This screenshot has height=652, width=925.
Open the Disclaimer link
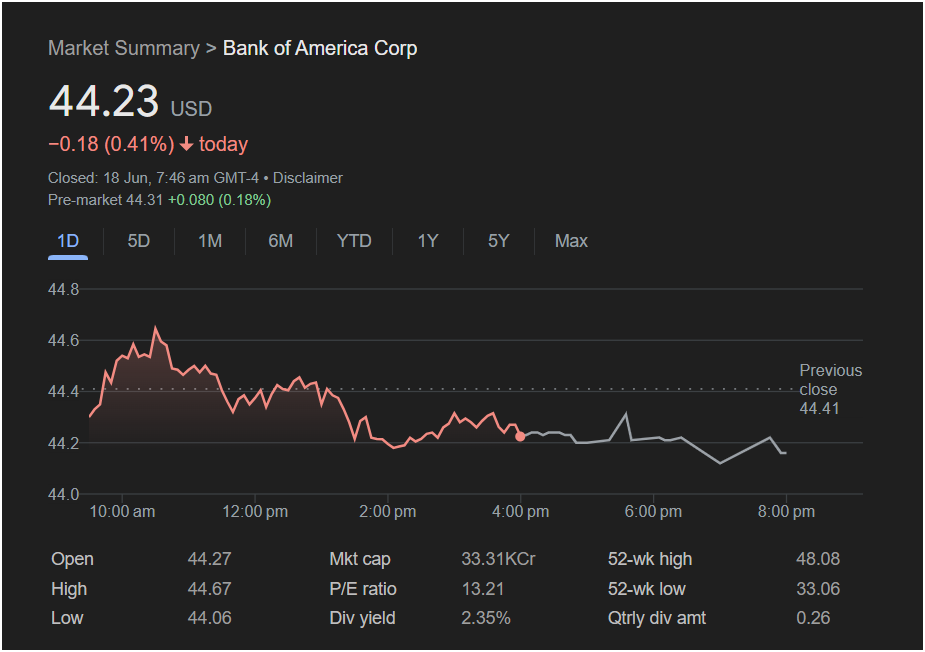pos(308,178)
